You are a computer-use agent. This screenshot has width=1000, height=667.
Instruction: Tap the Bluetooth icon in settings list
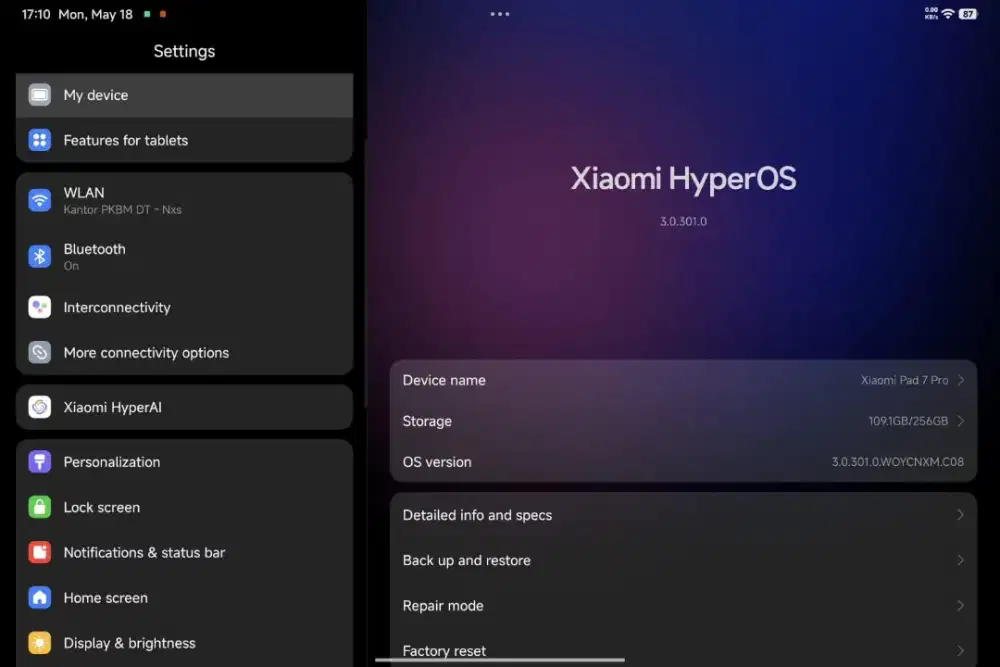[40, 256]
